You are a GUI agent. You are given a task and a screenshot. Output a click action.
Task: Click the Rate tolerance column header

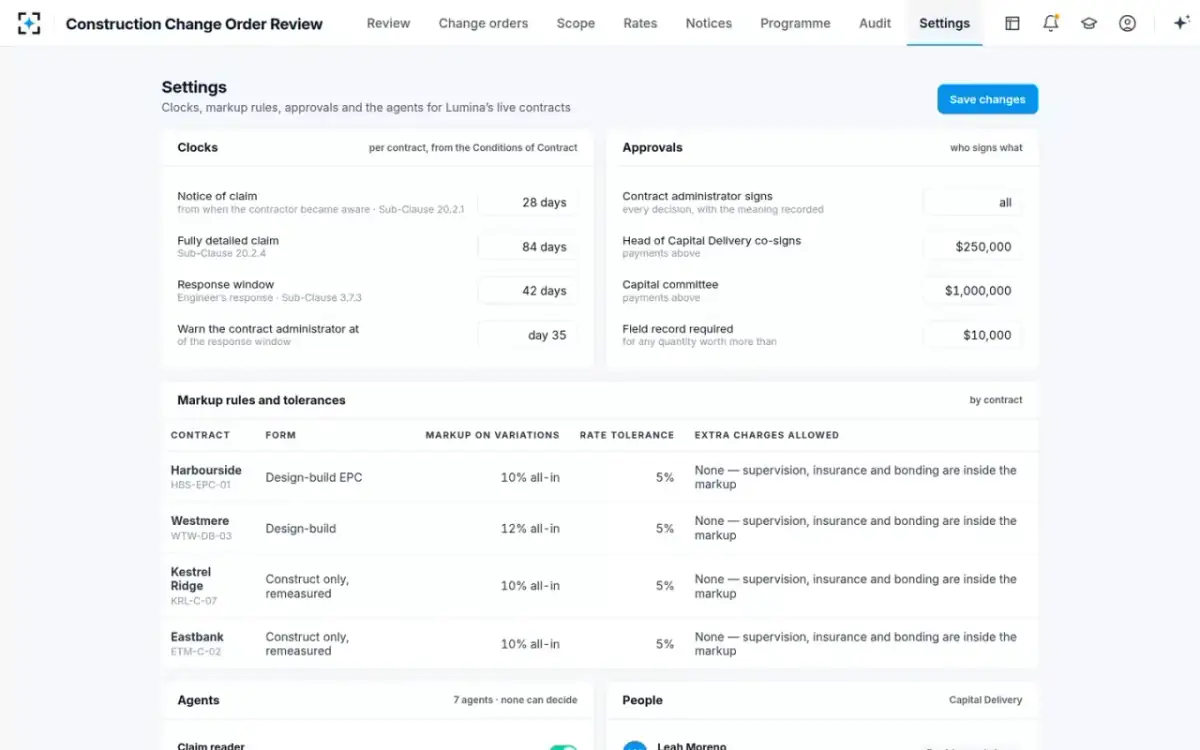[627, 435]
